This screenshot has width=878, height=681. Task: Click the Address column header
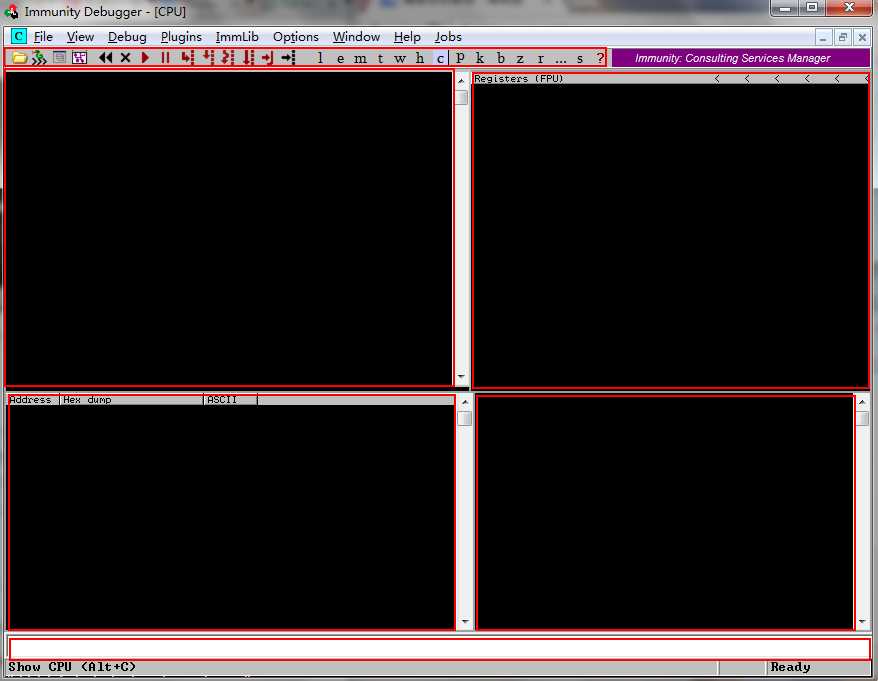point(33,400)
